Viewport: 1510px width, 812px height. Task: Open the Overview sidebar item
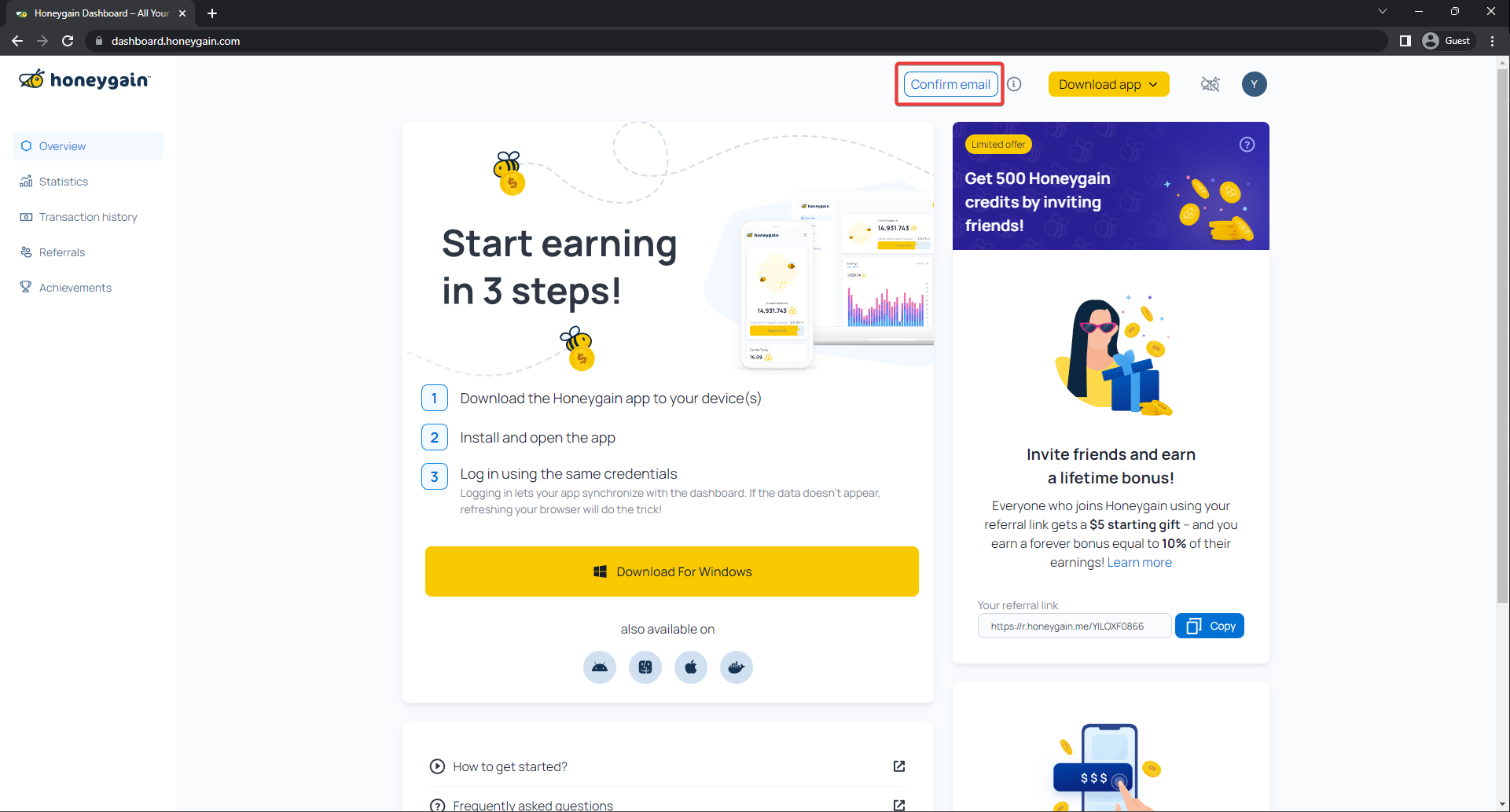point(88,146)
